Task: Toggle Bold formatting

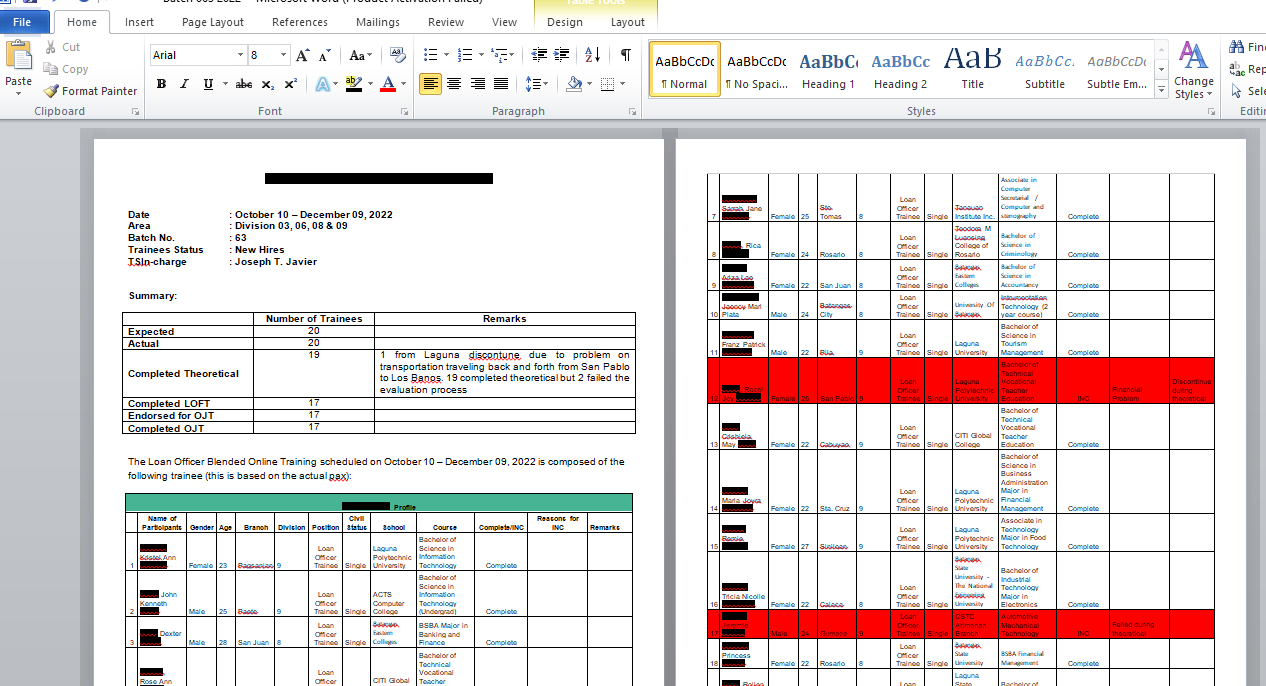Action: click(x=161, y=84)
